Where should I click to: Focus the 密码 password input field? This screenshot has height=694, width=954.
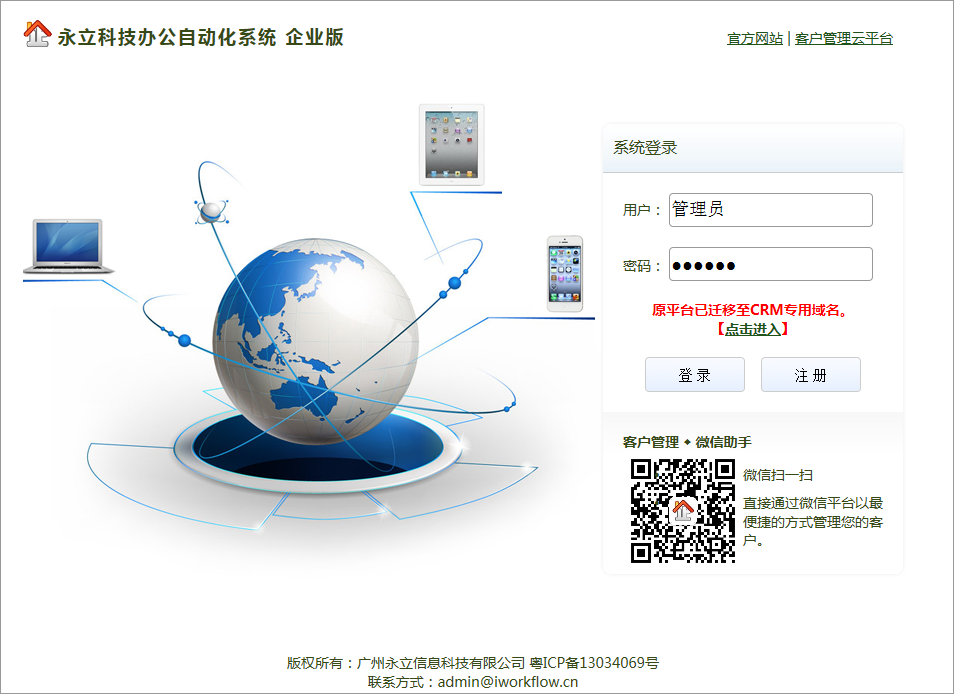(771, 264)
